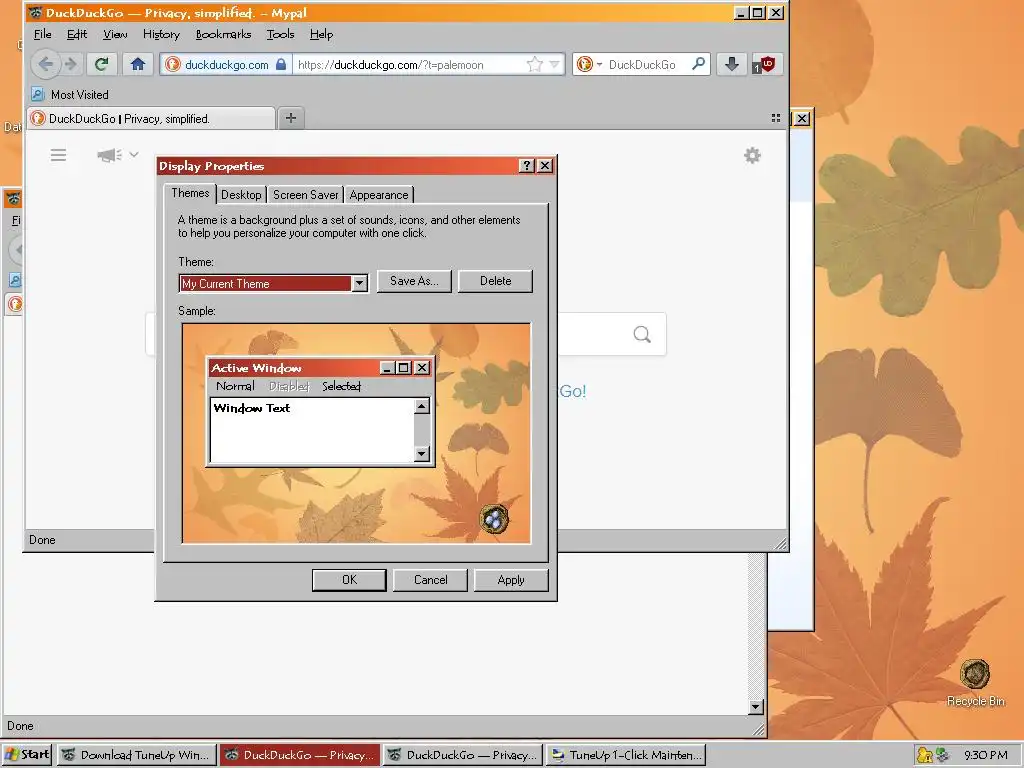Bookmark this page with the star icon
Screen dimensions: 1024x768
pos(534,64)
